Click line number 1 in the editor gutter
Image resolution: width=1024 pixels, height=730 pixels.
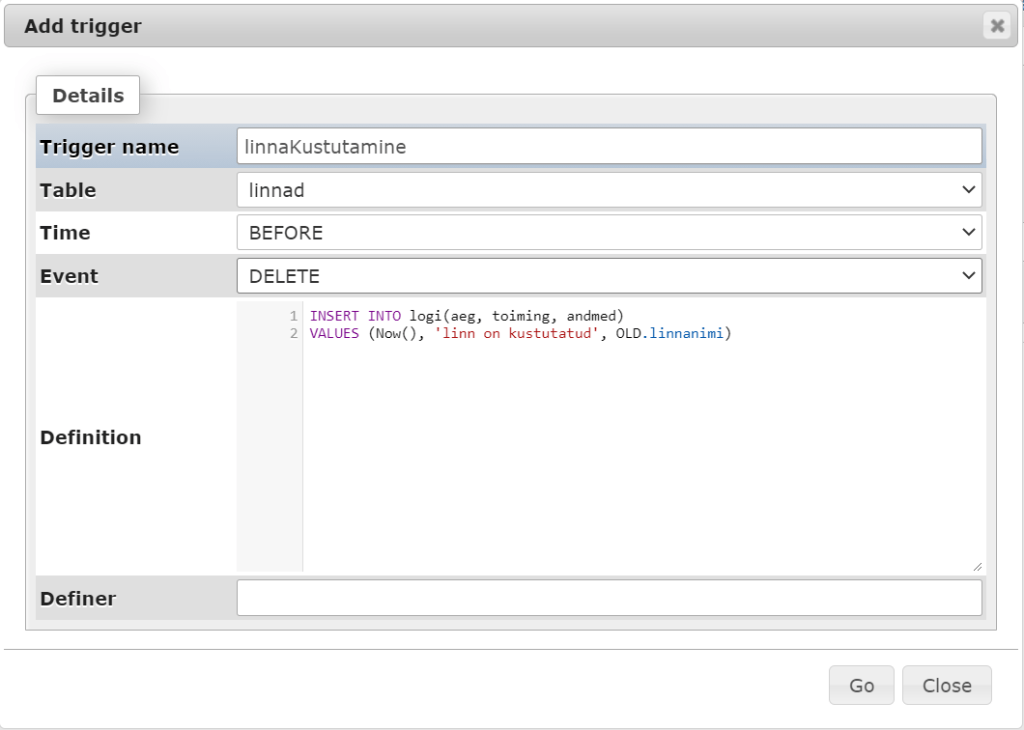click(293, 316)
